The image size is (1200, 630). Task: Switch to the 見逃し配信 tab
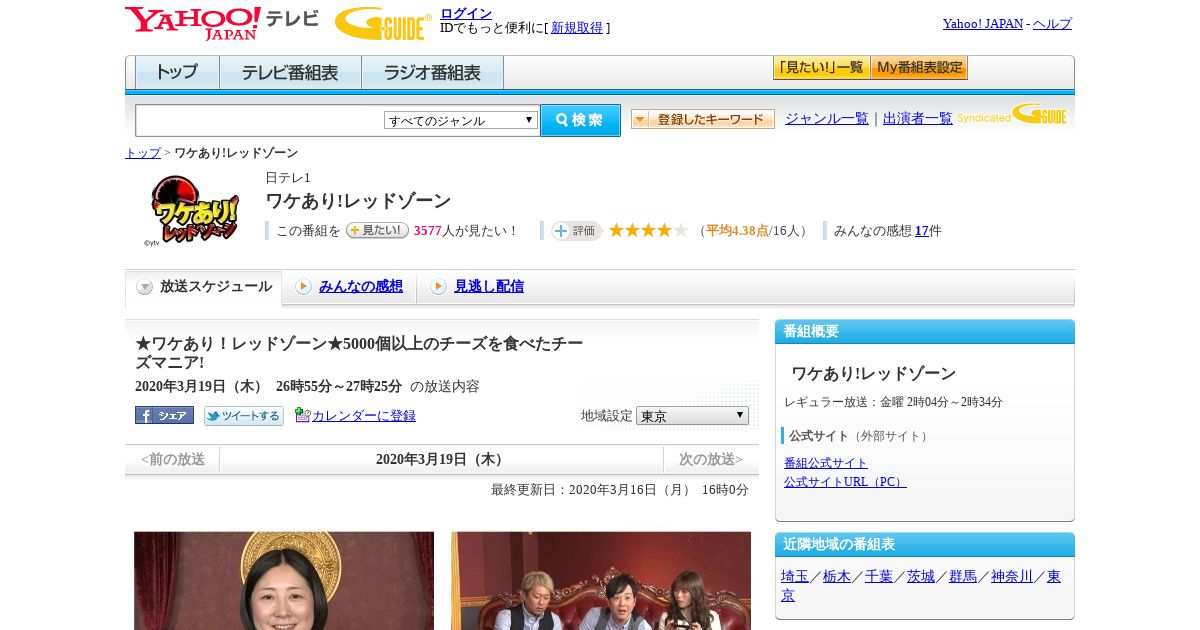(x=489, y=287)
